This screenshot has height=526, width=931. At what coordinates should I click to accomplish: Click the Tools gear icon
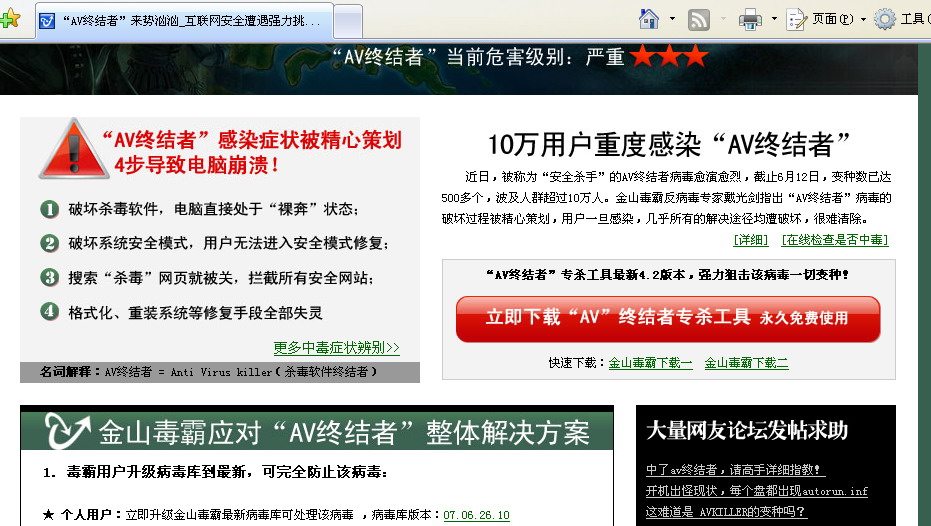coord(885,18)
